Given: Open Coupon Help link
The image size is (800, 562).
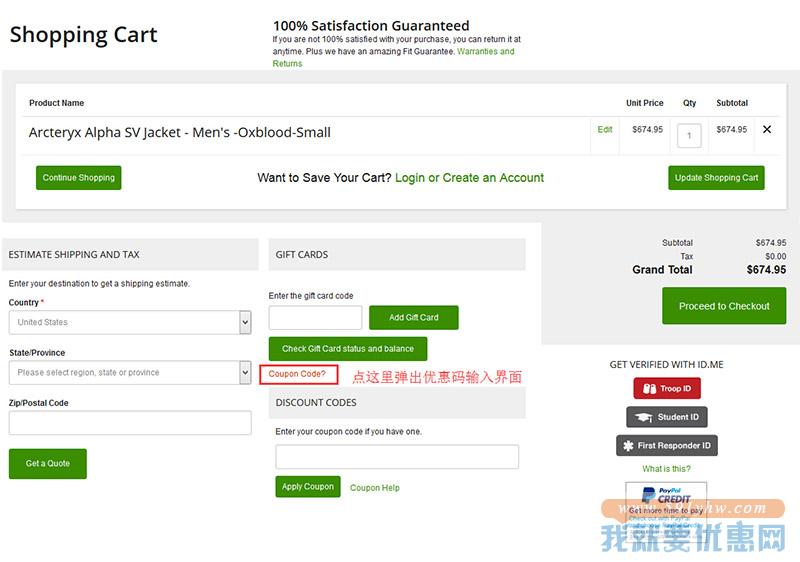Looking at the screenshot, I should (x=374, y=488).
